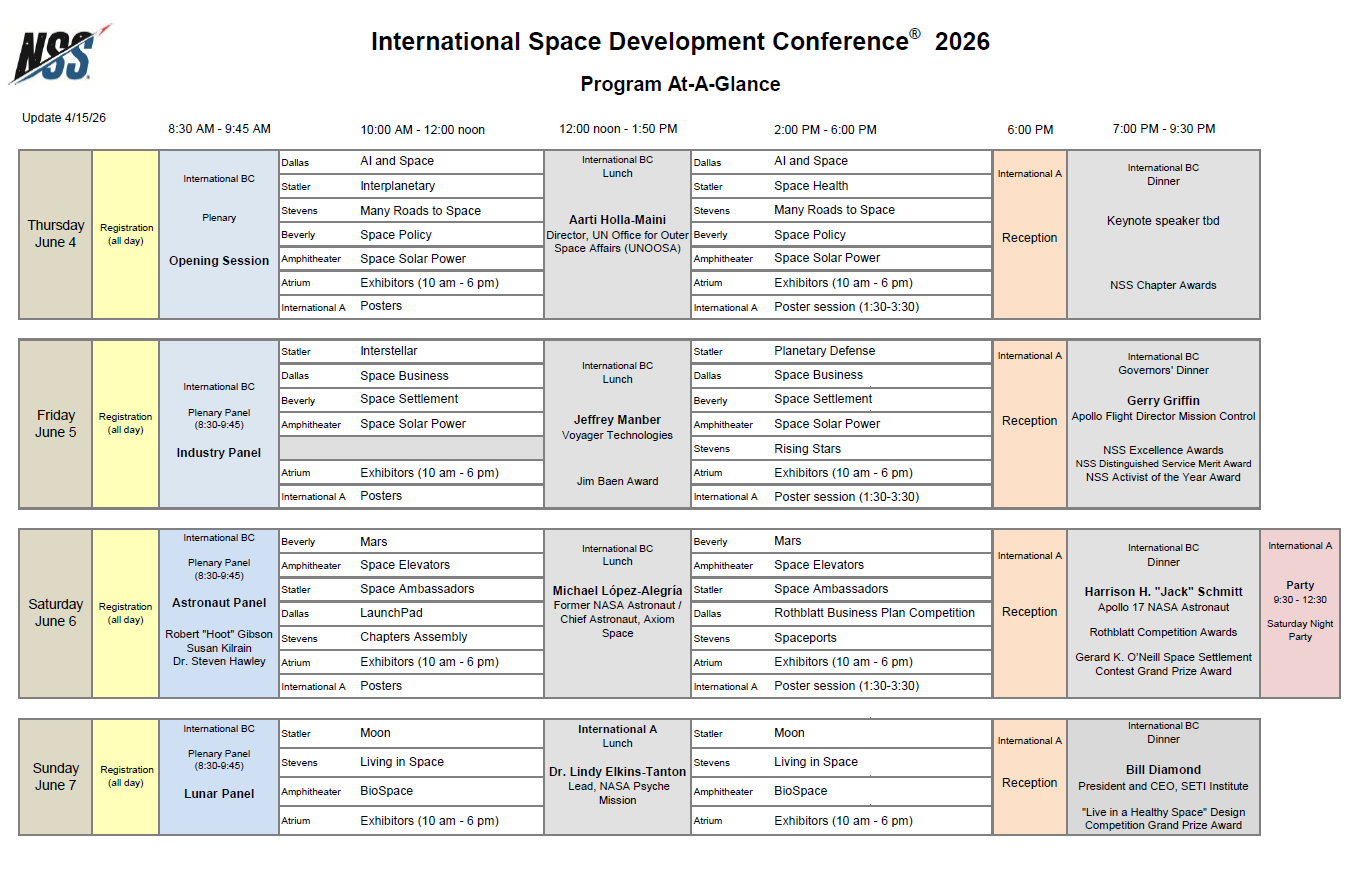This screenshot has width=1360, height=871.
Task: Open Saturday's Astronaut Panel plenary
Action: 219,603
